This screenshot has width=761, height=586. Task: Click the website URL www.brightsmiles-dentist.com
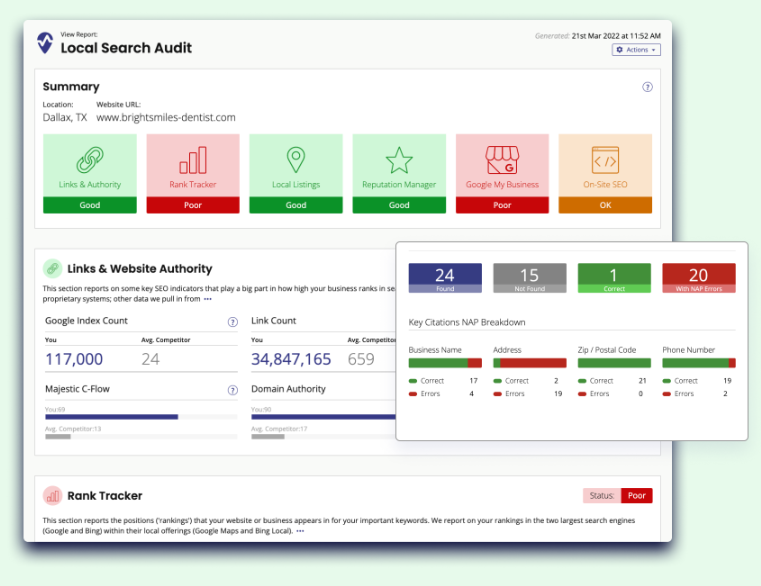coord(165,117)
